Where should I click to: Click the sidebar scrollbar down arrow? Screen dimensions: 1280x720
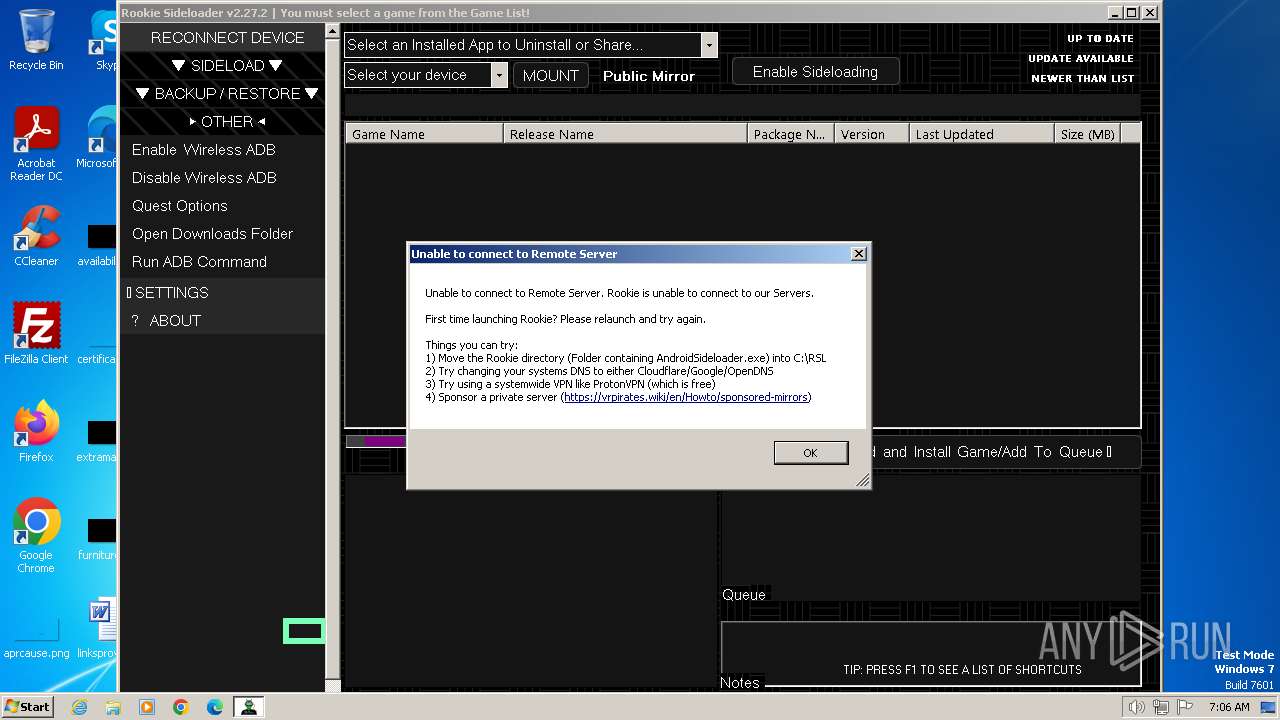point(333,684)
